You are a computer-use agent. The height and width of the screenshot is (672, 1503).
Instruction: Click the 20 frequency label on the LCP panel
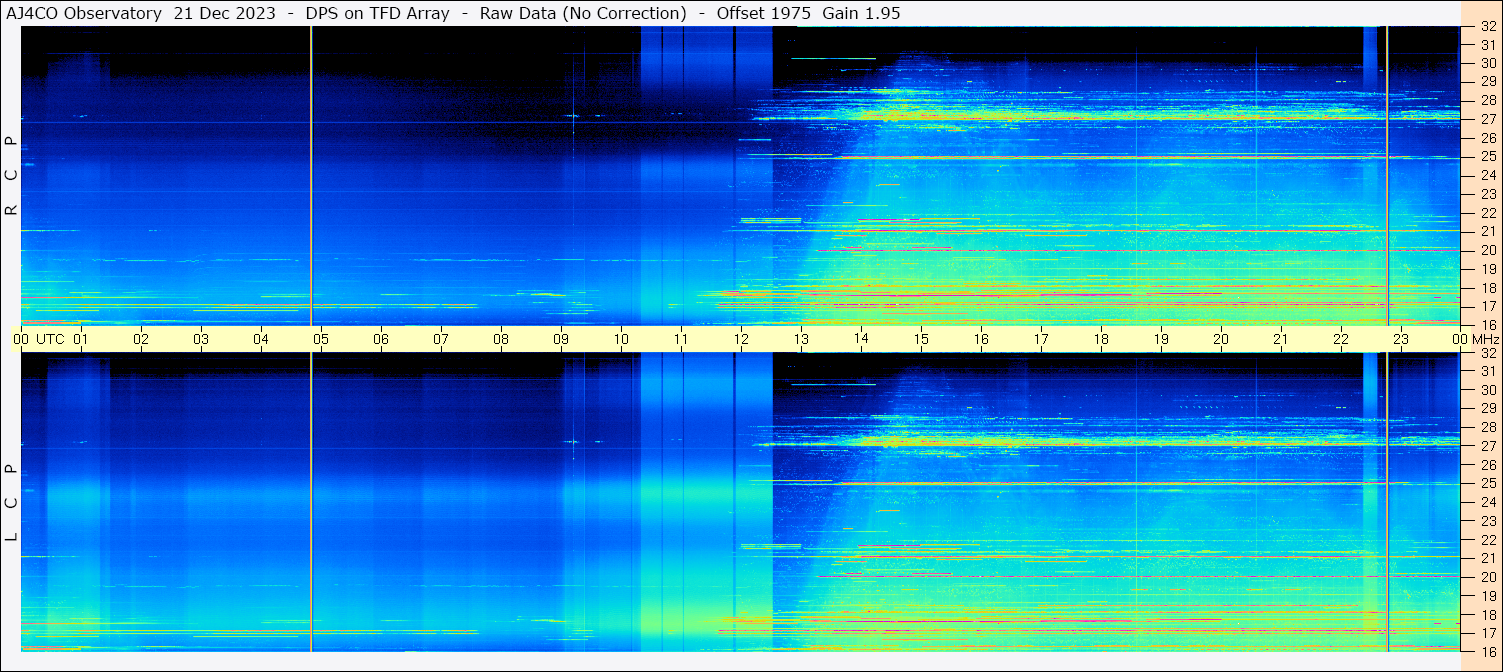click(x=1488, y=577)
